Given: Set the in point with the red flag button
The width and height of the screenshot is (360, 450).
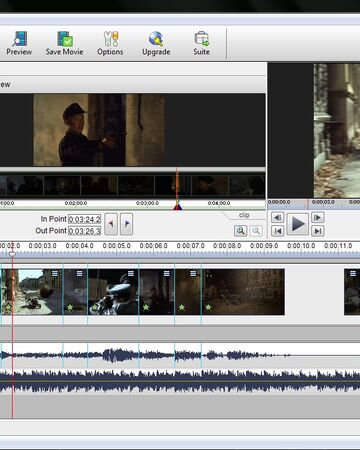Looking at the screenshot, I should [x=111, y=224].
